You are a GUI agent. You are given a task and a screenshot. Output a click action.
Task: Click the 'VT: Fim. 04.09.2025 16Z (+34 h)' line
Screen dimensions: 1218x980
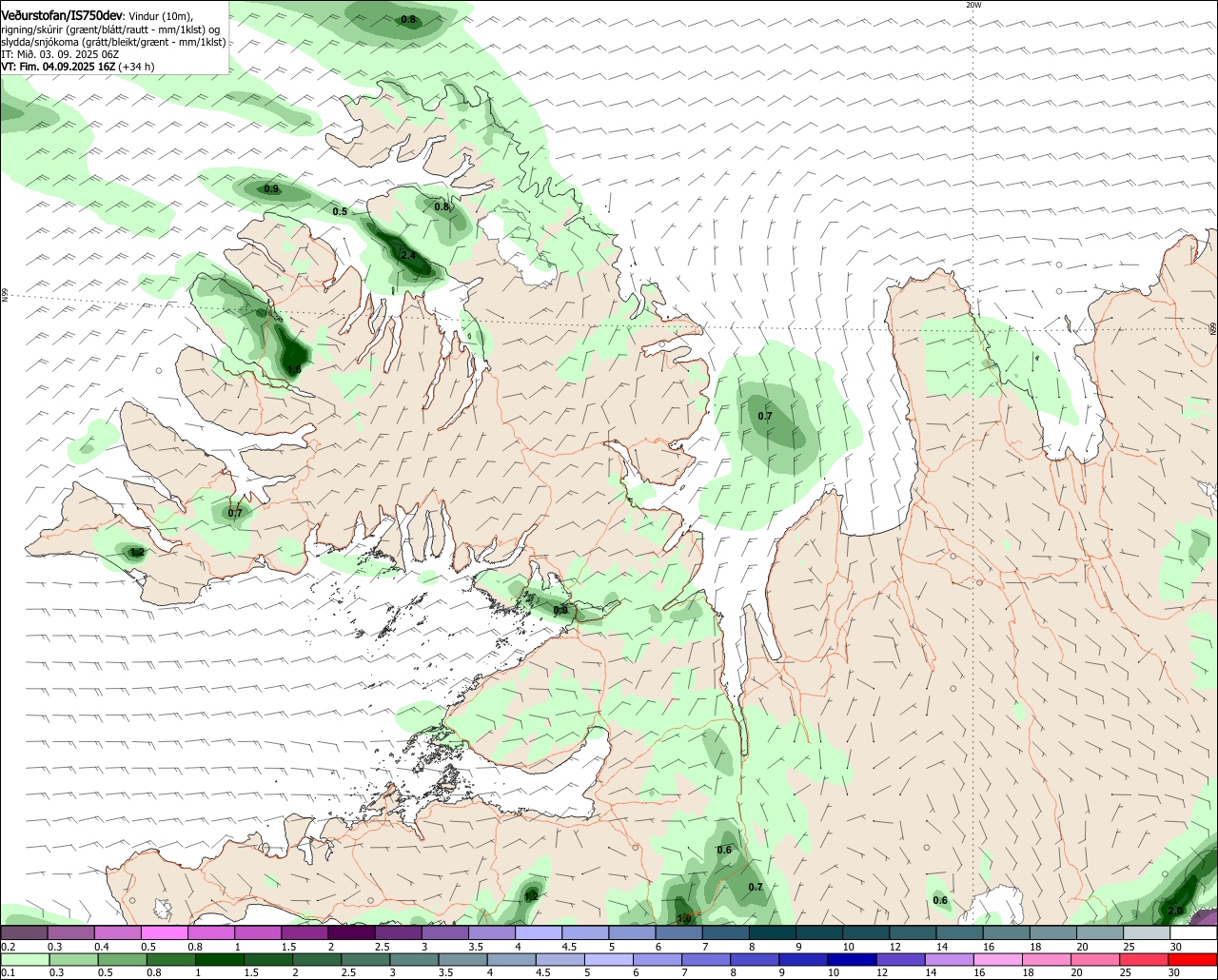(78, 67)
